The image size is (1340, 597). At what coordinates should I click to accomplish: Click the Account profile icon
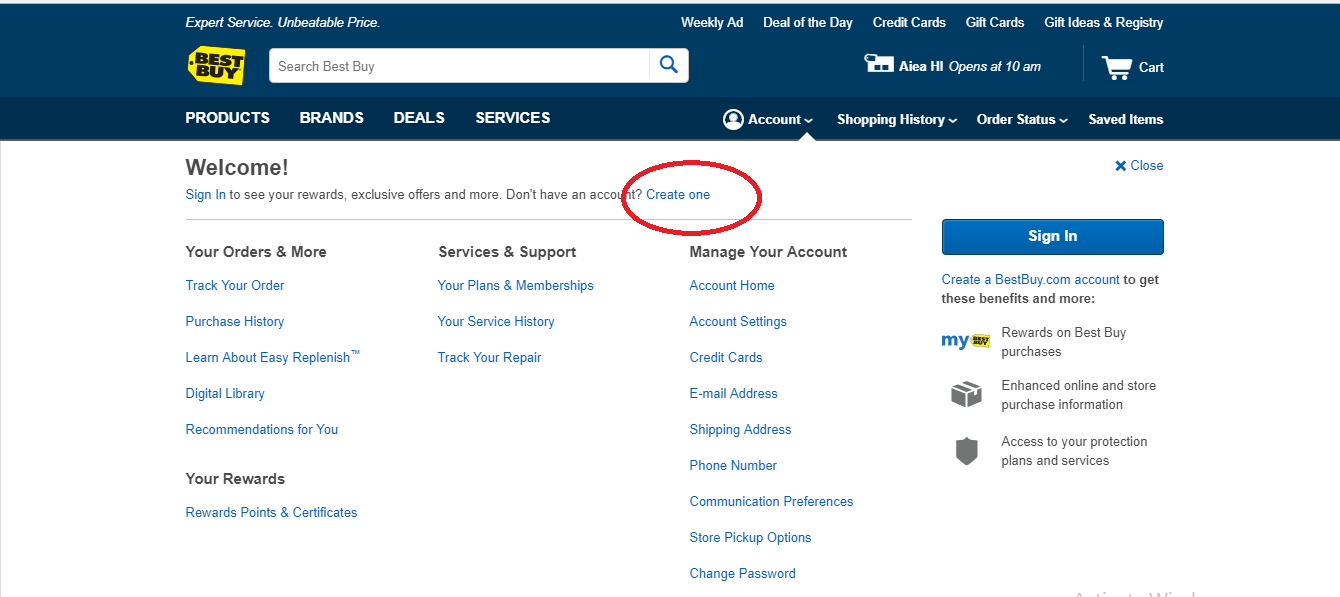coord(733,119)
